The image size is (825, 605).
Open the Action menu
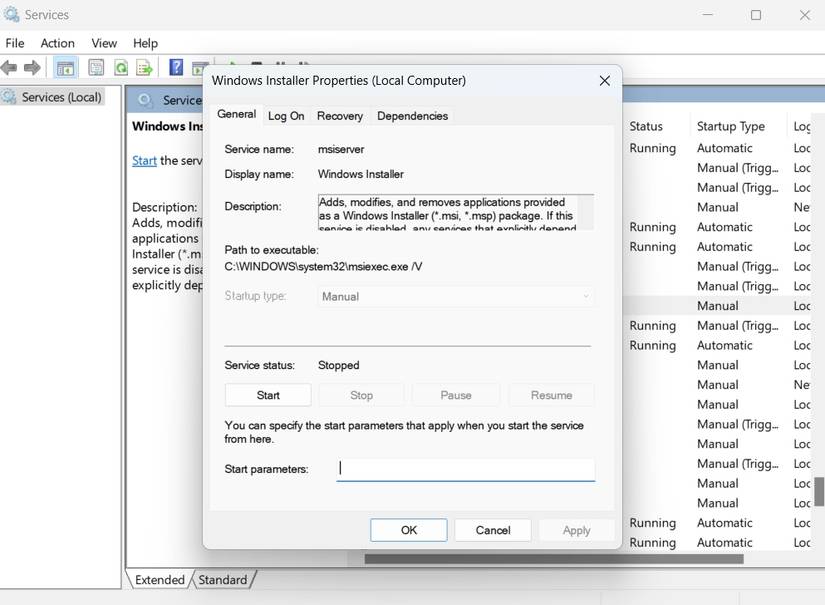(57, 43)
